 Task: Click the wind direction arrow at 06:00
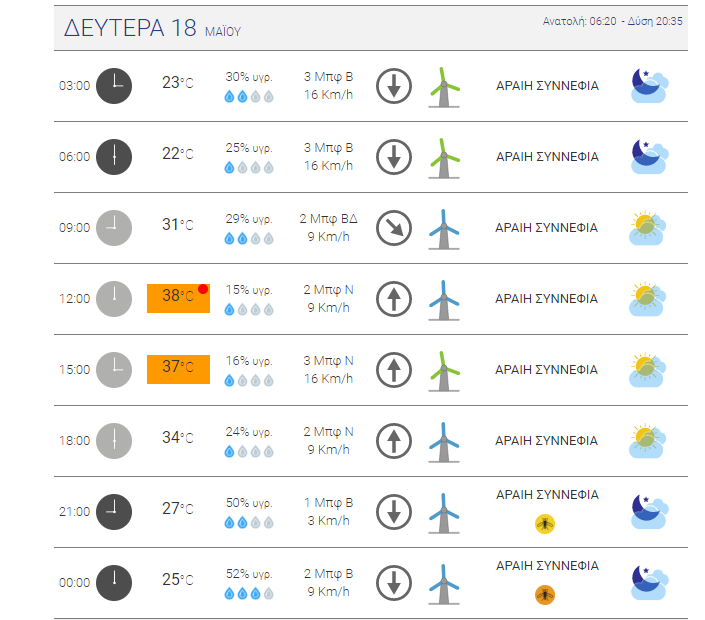(394, 156)
